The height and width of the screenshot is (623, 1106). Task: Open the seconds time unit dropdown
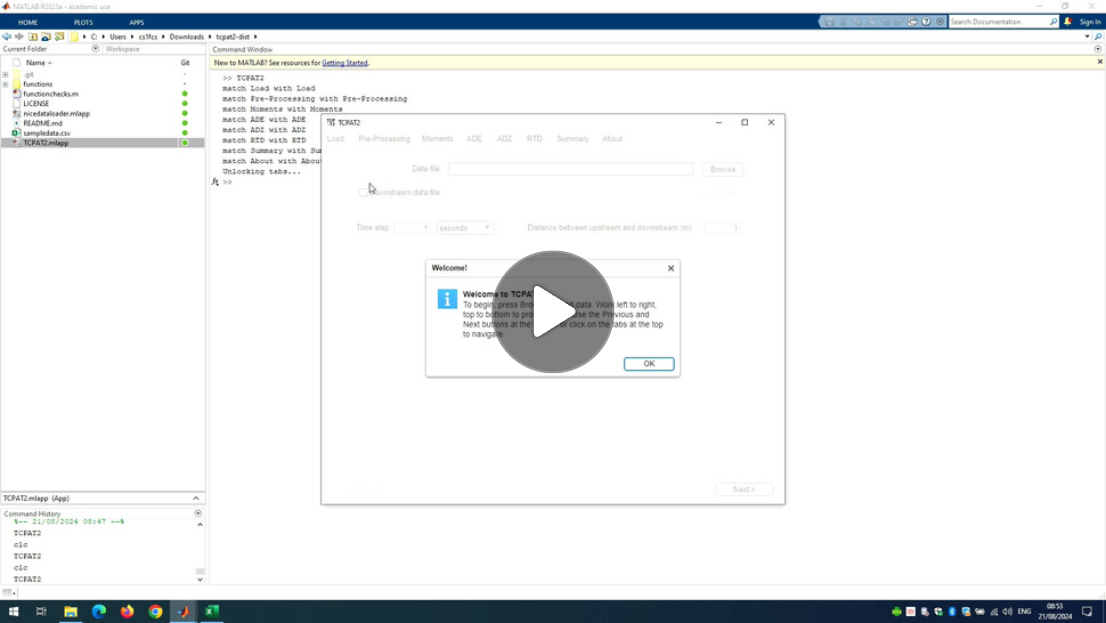pyautogui.click(x=466, y=228)
